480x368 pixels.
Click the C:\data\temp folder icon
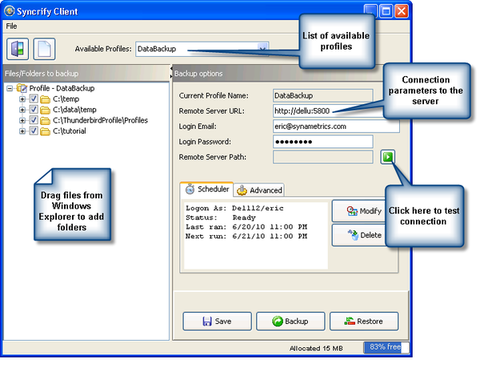pyautogui.click(x=45, y=110)
